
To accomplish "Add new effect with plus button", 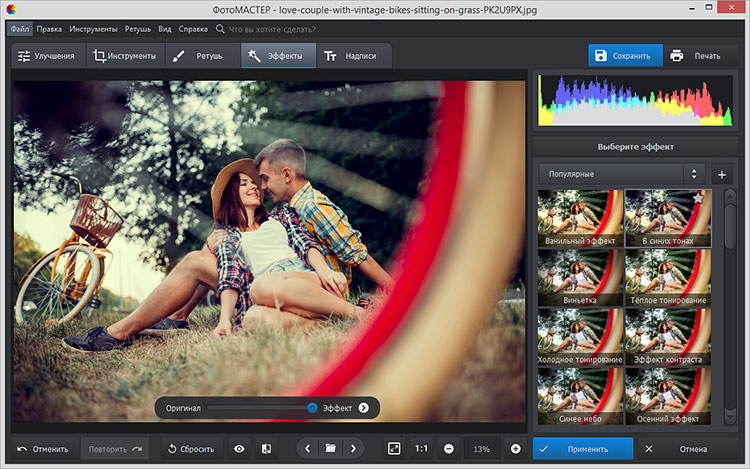I will pyautogui.click(x=721, y=174).
